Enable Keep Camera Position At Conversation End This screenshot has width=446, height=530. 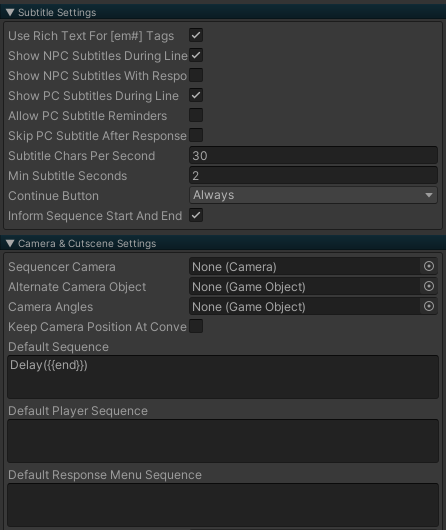click(196, 326)
